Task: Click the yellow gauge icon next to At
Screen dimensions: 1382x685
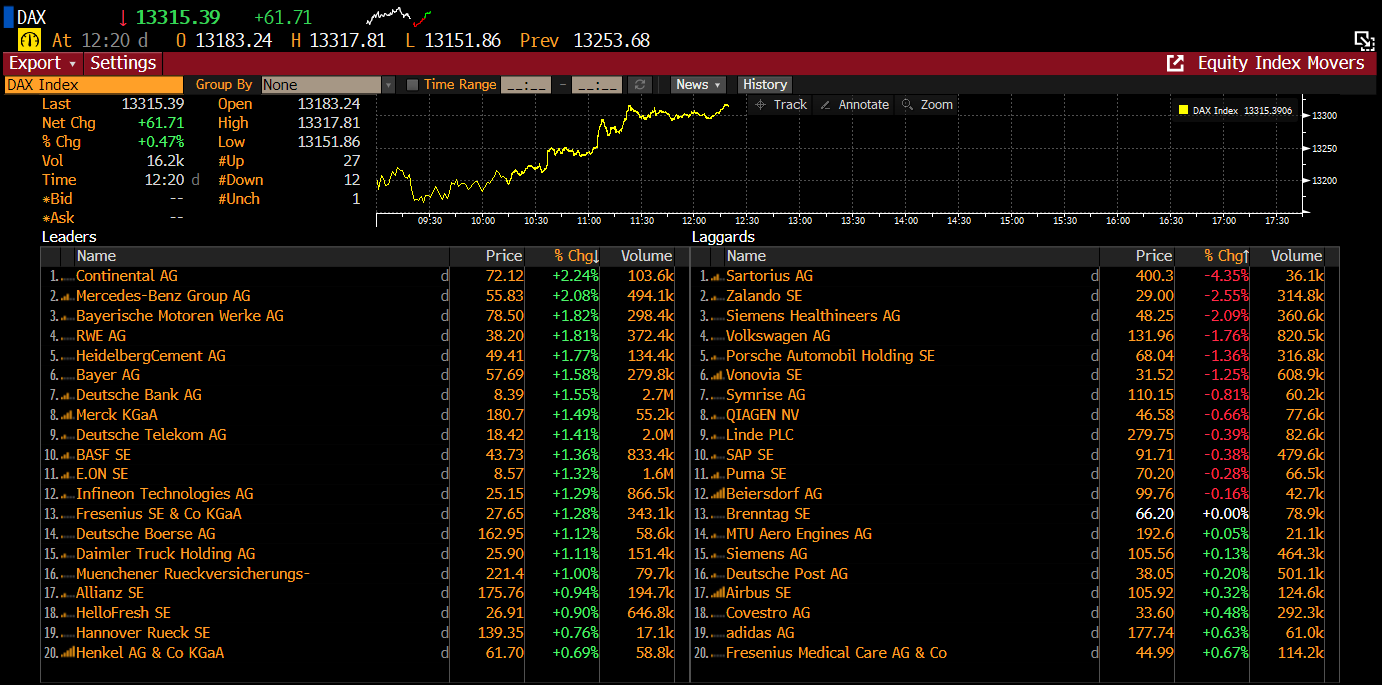Action: pos(29,40)
